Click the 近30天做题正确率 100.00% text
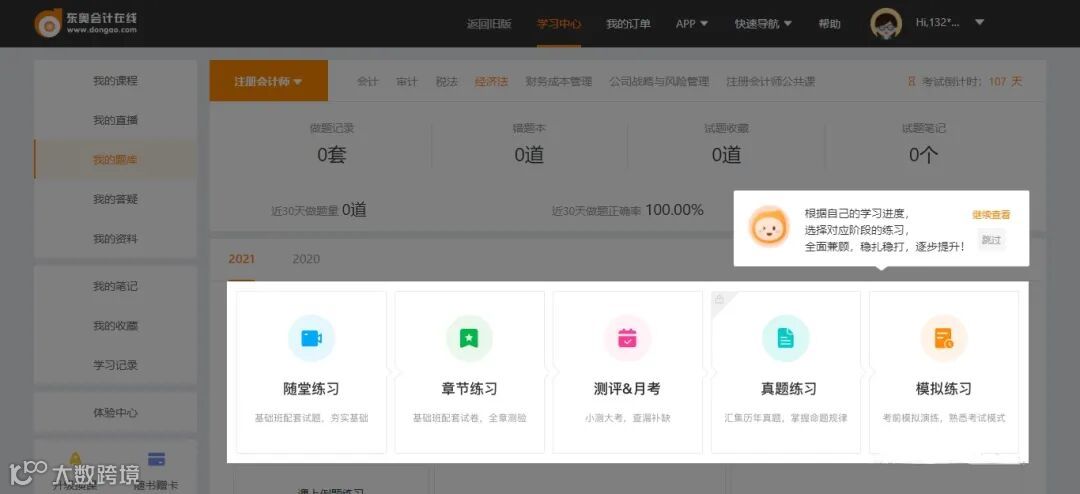1080x494 pixels. pos(627,210)
